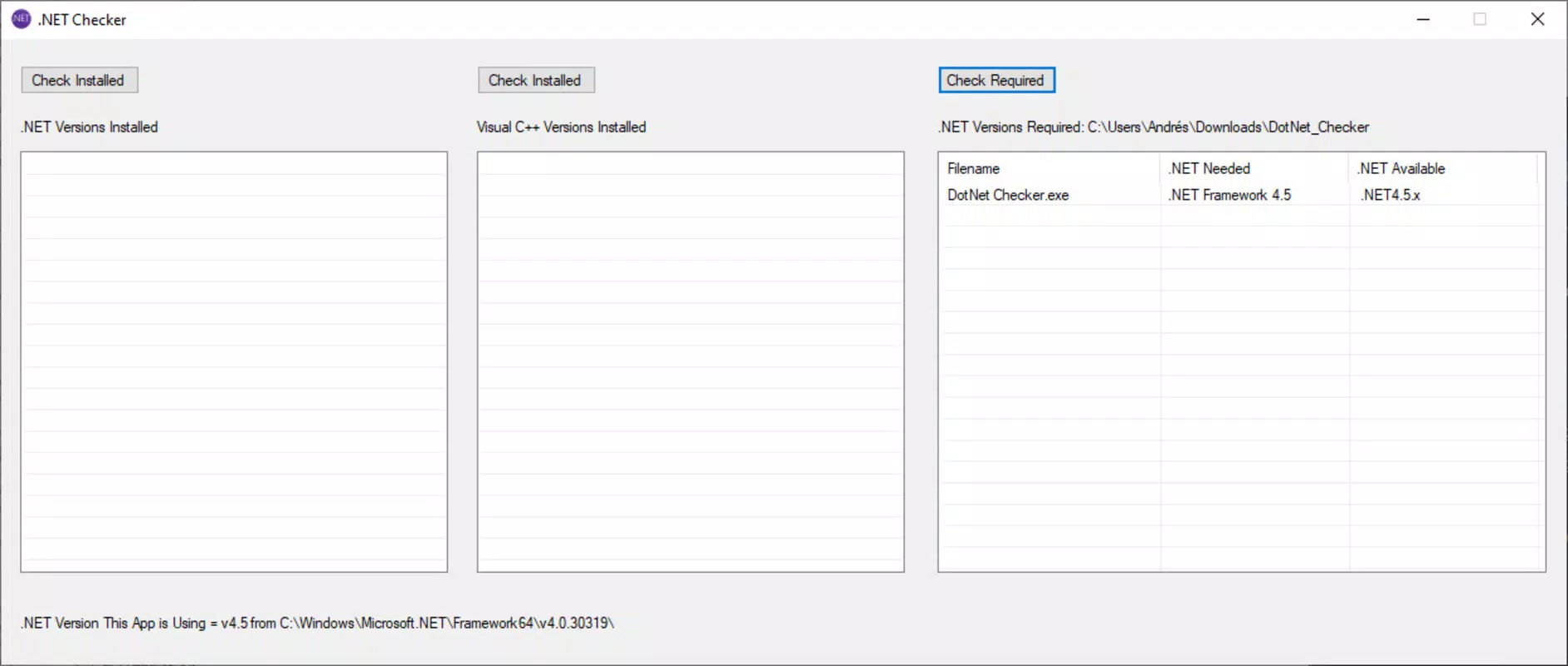Screen dimensions: 1568x666
Task: Click Check Installed above Visual C++ list
Action: pos(536,80)
